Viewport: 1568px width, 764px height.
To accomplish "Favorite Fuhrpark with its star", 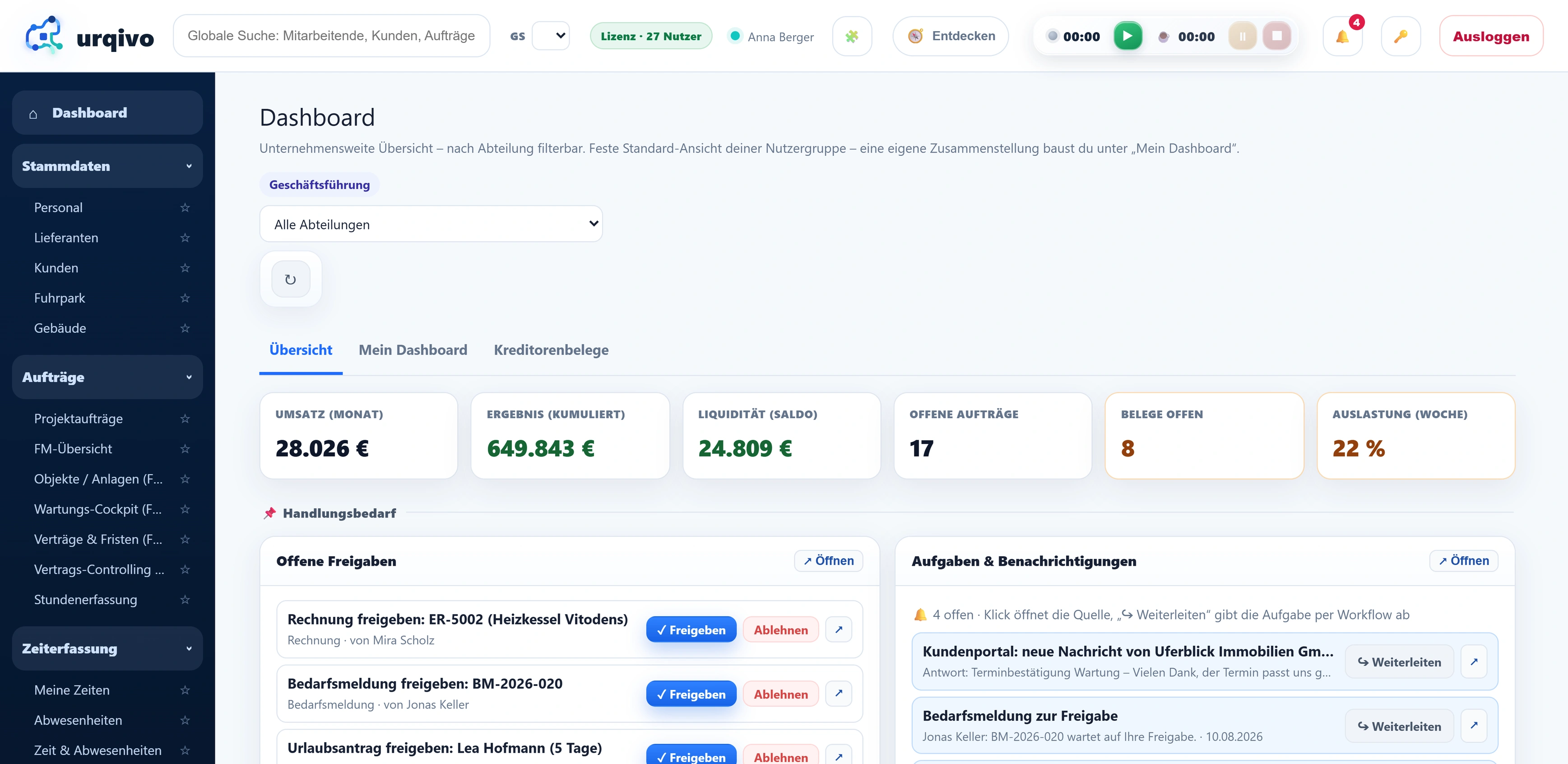I will coord(185,298).
